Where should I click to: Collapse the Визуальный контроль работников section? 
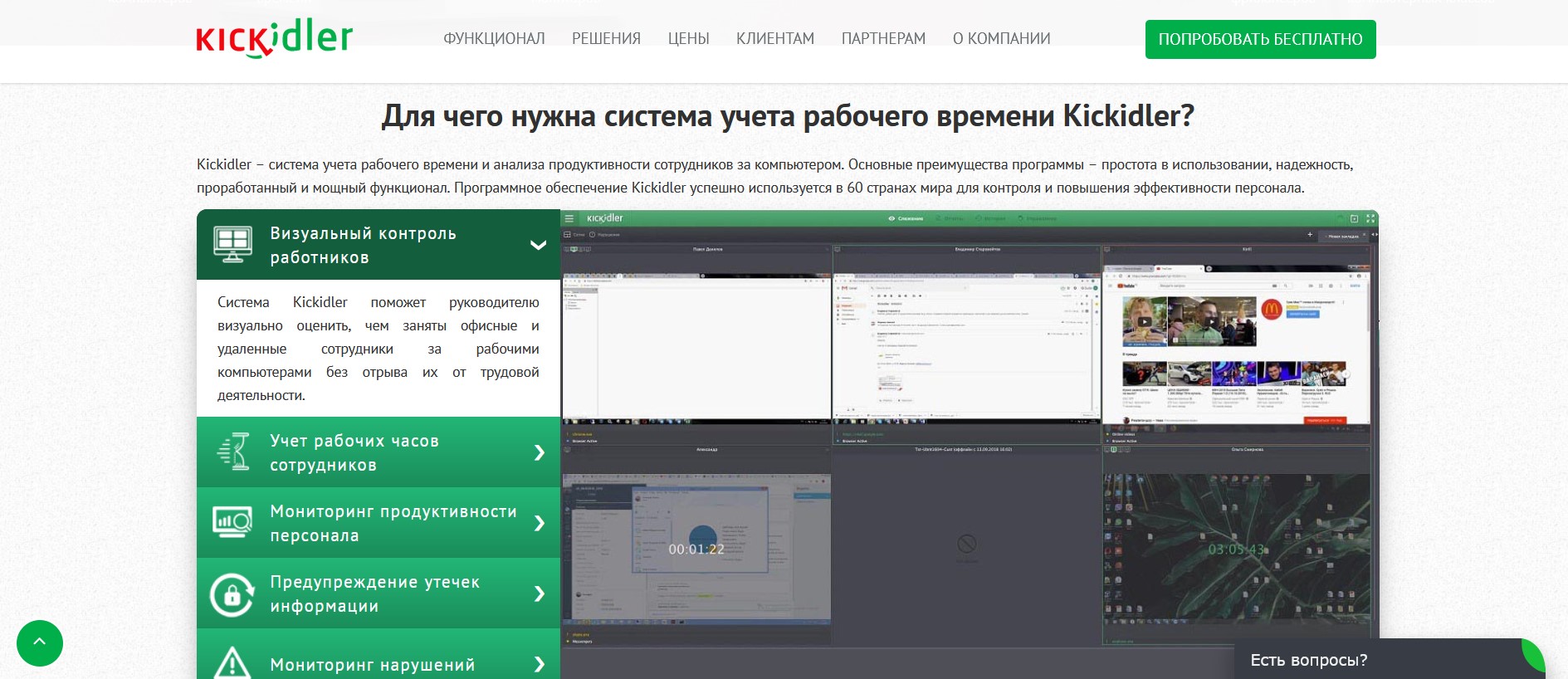point(538,245)
